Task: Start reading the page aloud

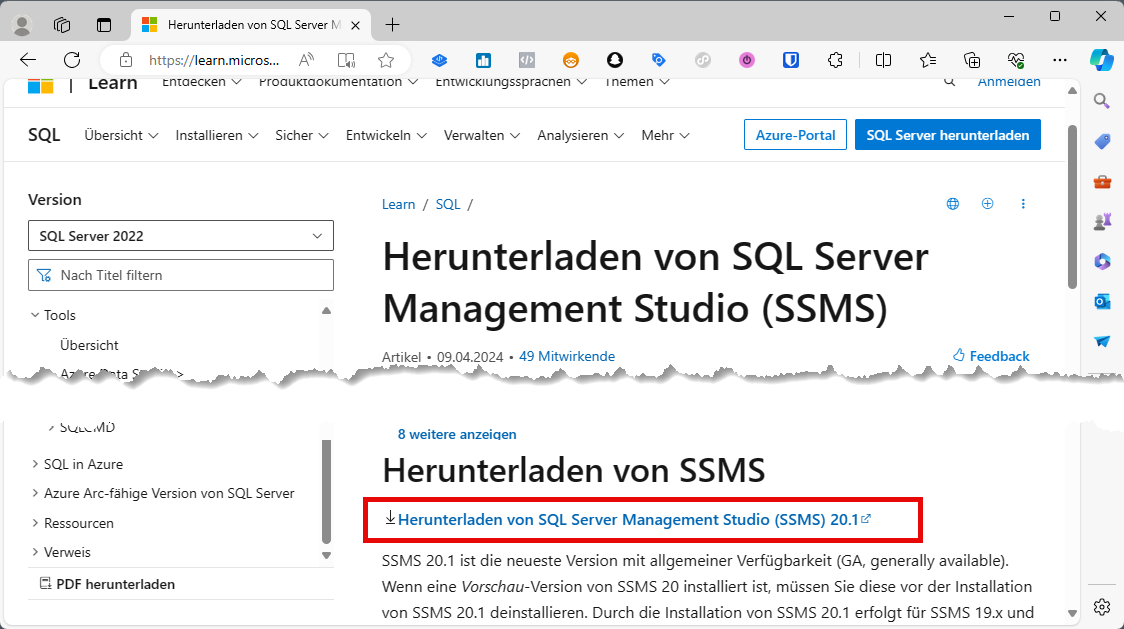Action: pyautogui.click(x=307, y=60)
